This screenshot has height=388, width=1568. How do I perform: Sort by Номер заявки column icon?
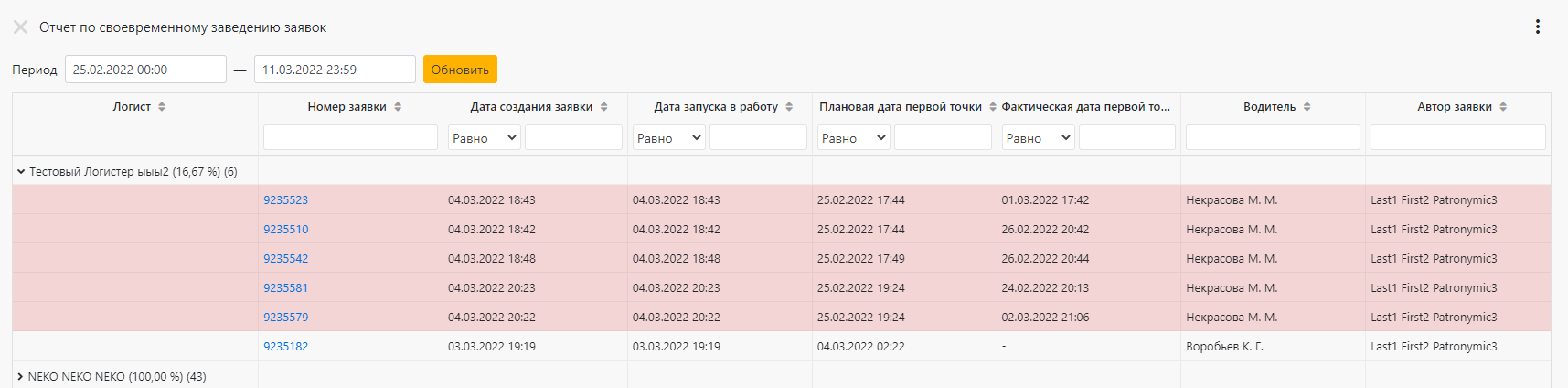(398, 107)
